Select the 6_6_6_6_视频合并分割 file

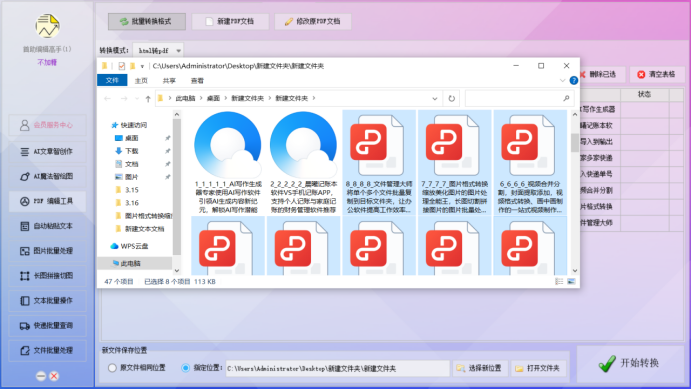pyautogui.click(x=530, y=162)
